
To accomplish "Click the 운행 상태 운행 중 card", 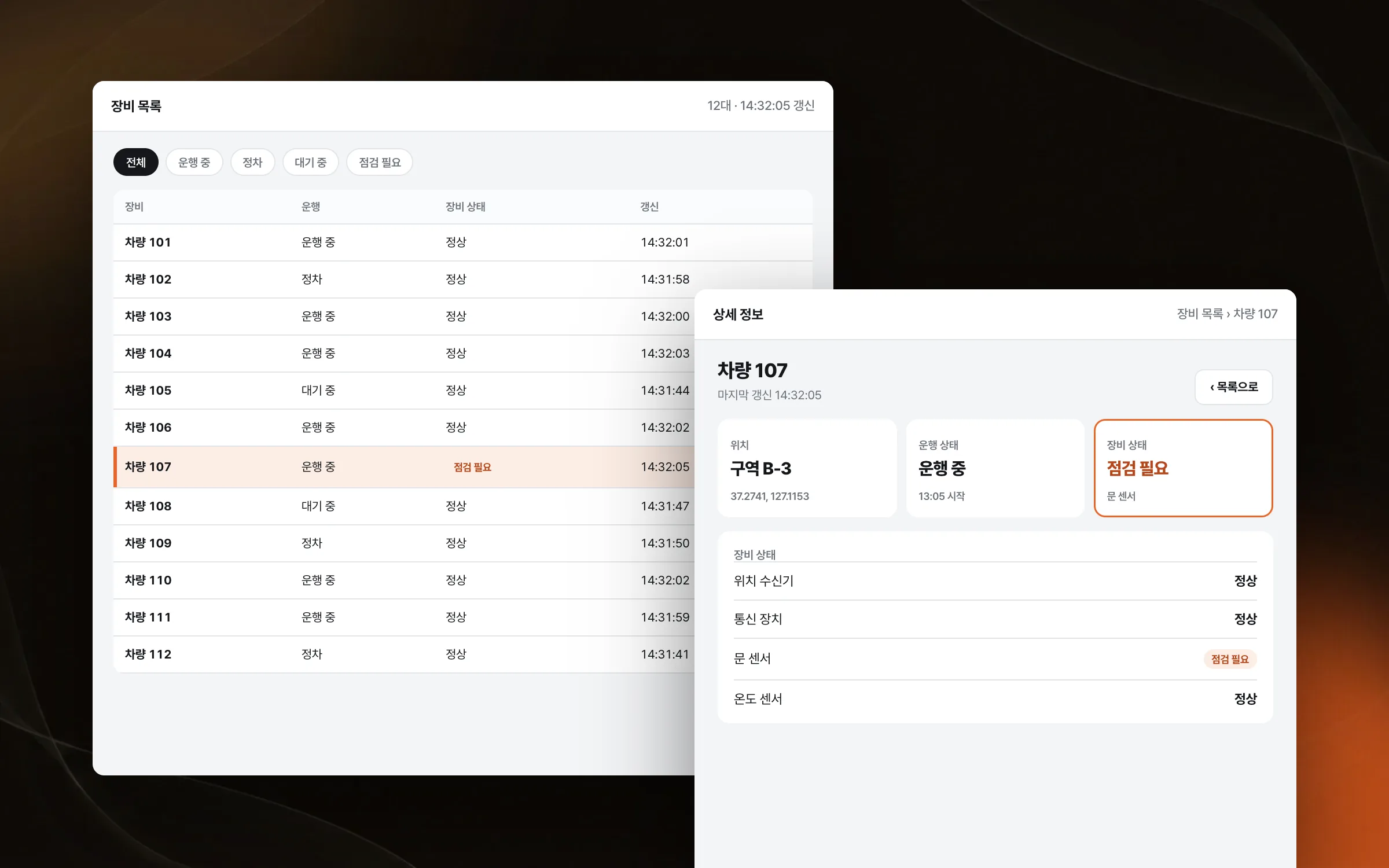I will tap(995, 468).
